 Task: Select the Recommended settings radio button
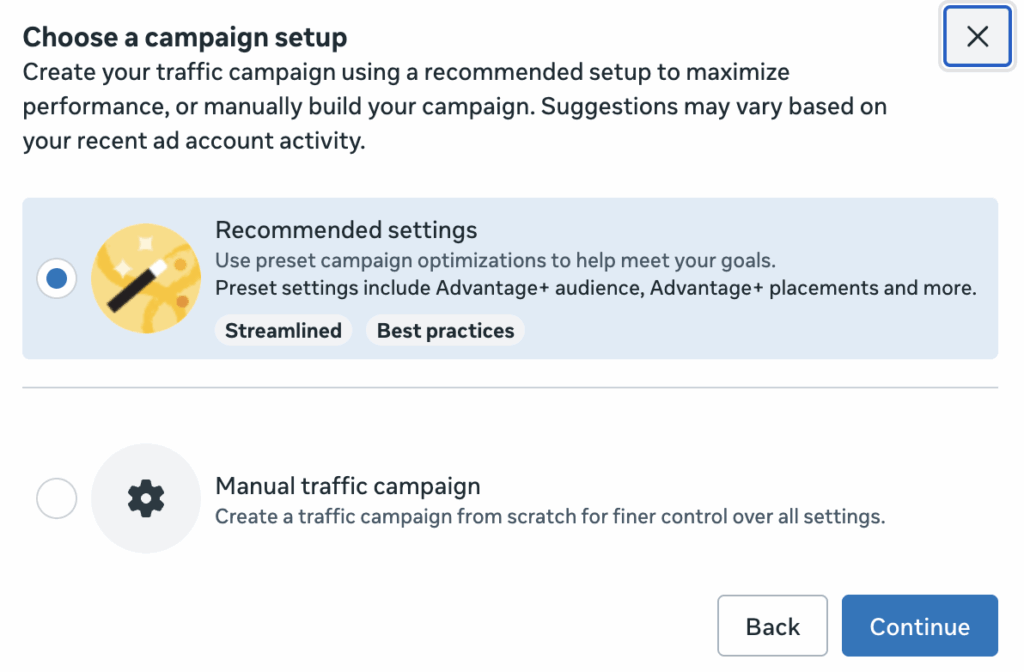click(57, 278)
